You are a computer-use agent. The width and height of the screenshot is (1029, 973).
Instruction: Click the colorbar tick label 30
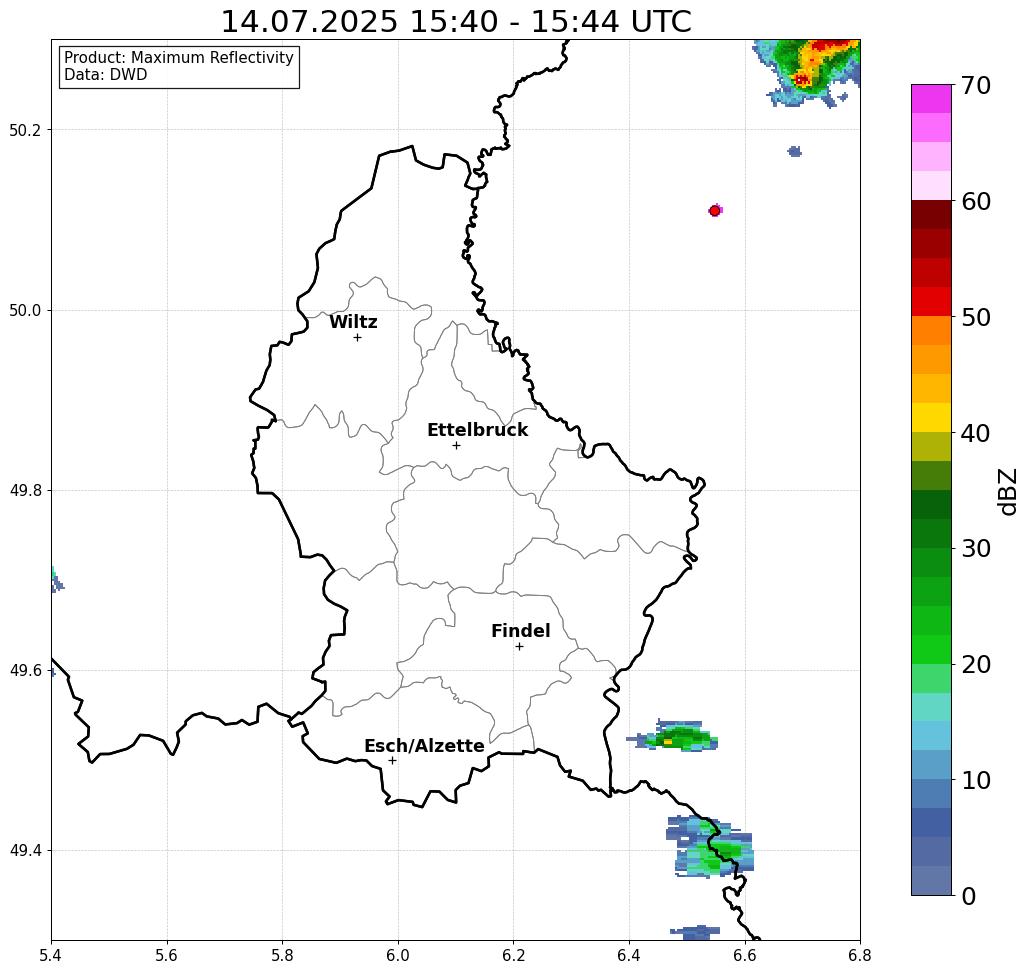976,549
